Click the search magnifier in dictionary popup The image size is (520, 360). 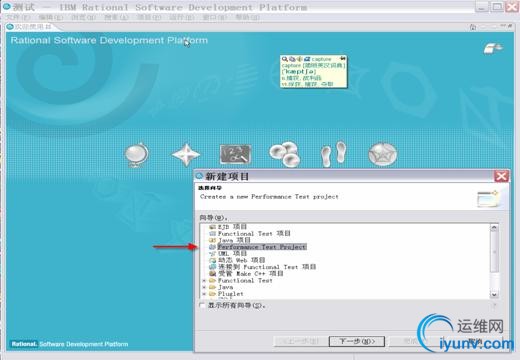pos(284,59)
